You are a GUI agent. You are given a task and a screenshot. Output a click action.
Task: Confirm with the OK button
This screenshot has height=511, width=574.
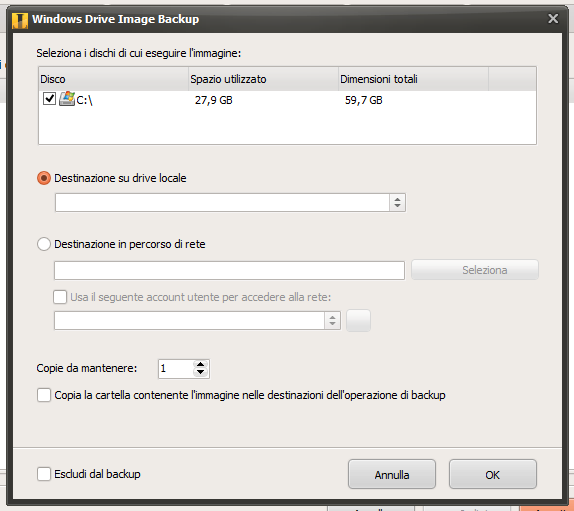point(493,474)
